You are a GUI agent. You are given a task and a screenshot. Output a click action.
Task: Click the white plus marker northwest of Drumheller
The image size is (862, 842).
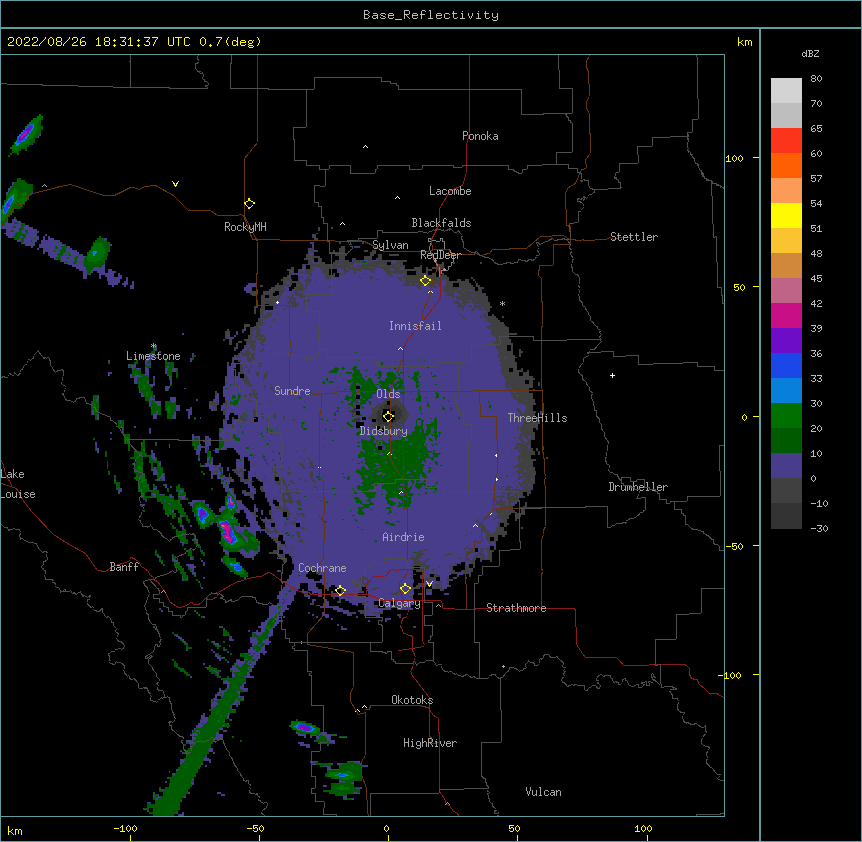pyautogui.click(x=612, y=375)
